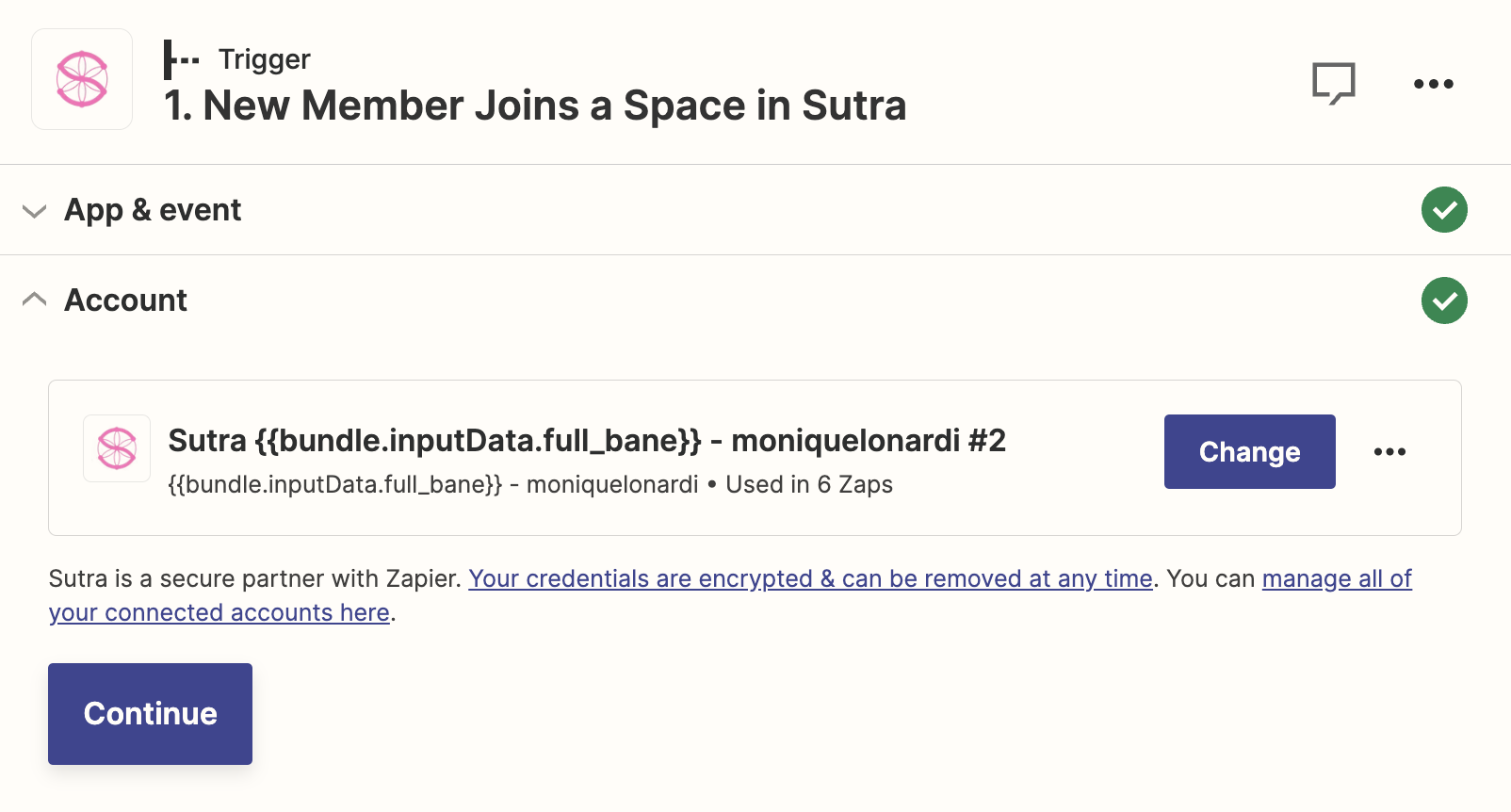Click the small Sutra icon in the account card
The image size is (1511, 812).
(x=117, y=448)
